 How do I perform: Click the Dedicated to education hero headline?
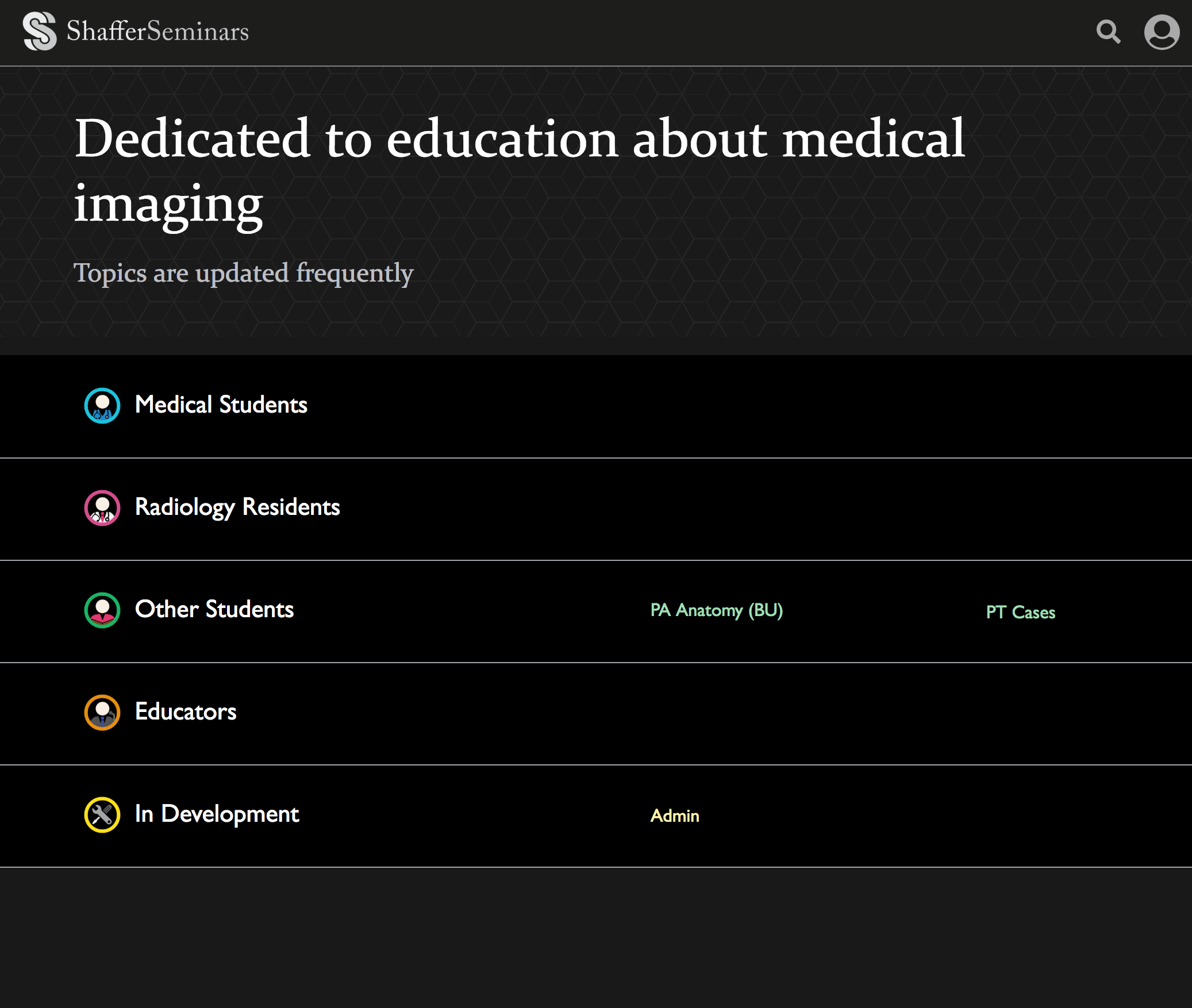(x=519, y=171)
